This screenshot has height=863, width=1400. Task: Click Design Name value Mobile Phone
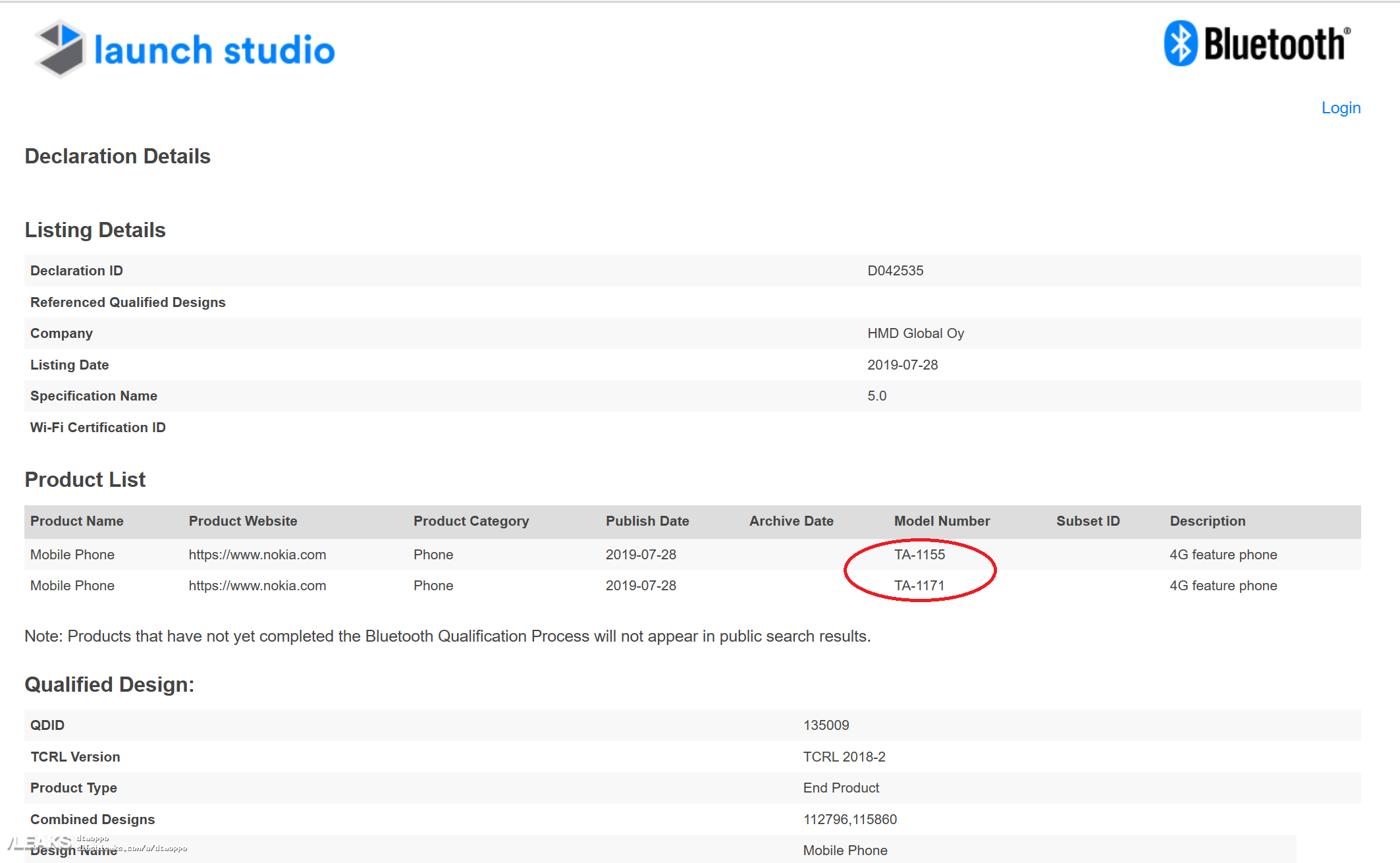(845, 850)
